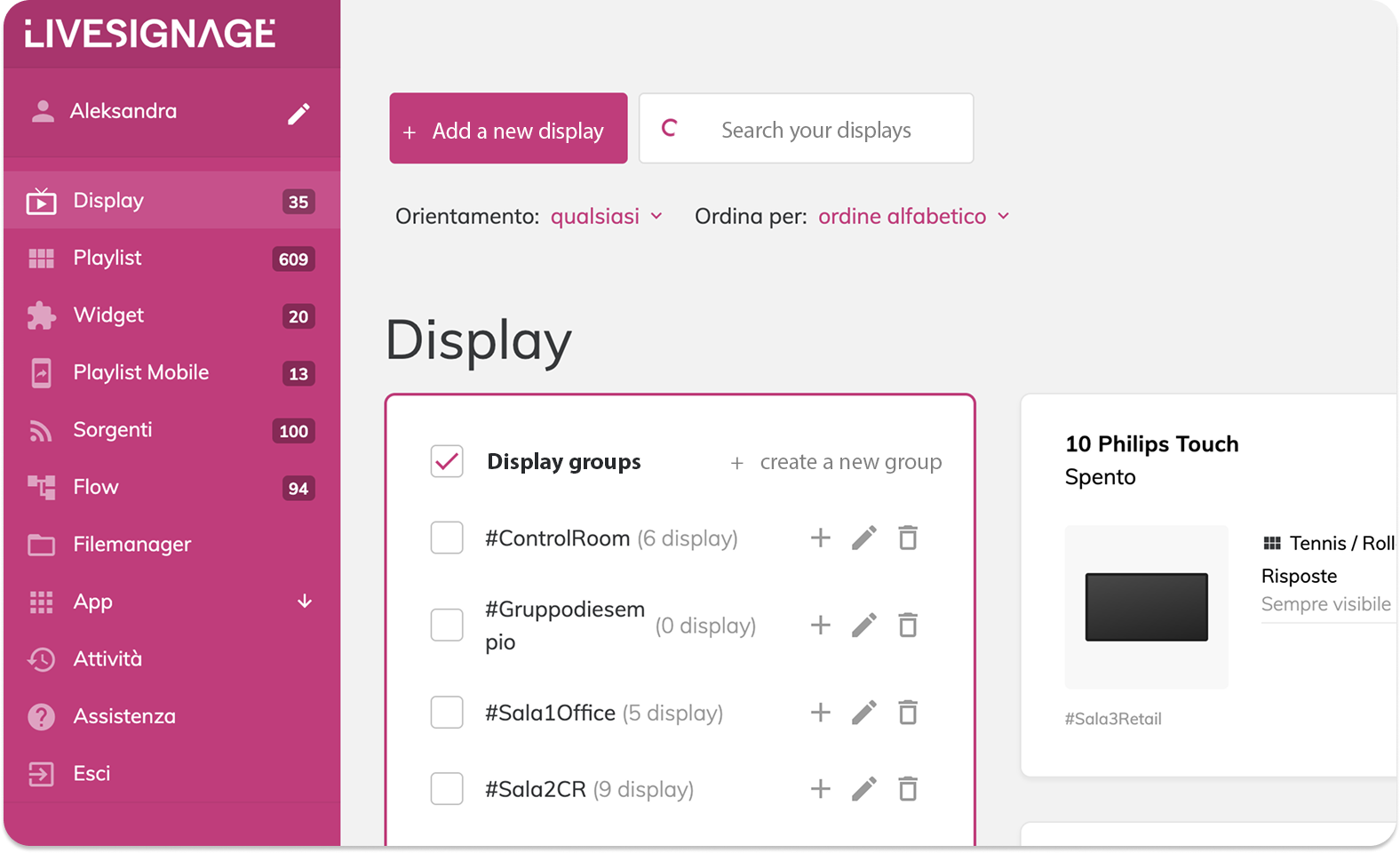Edit the #Gruppodiesempio group with the pencil
1400x853 pixels.
tap(864, 625)
